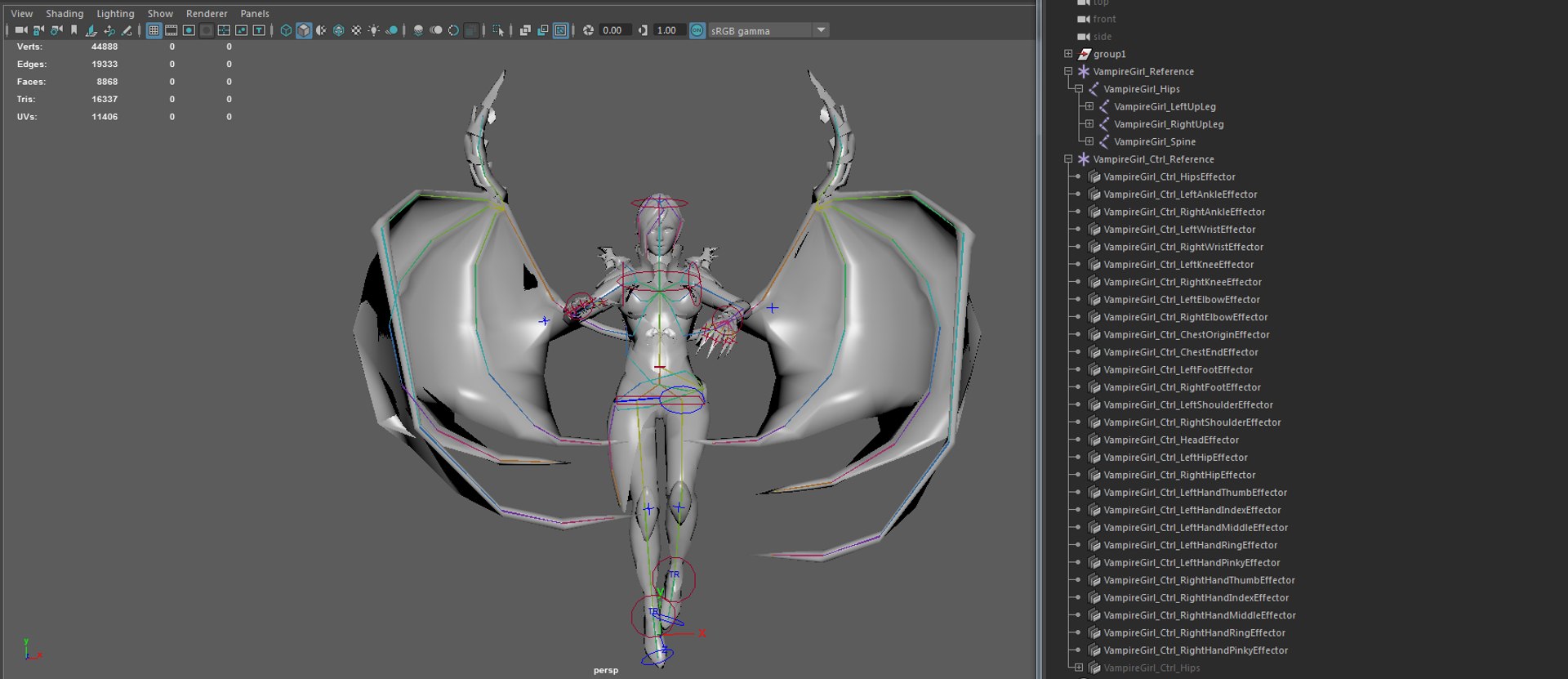Toggle the viewport Grid display button

coord(154,30)
